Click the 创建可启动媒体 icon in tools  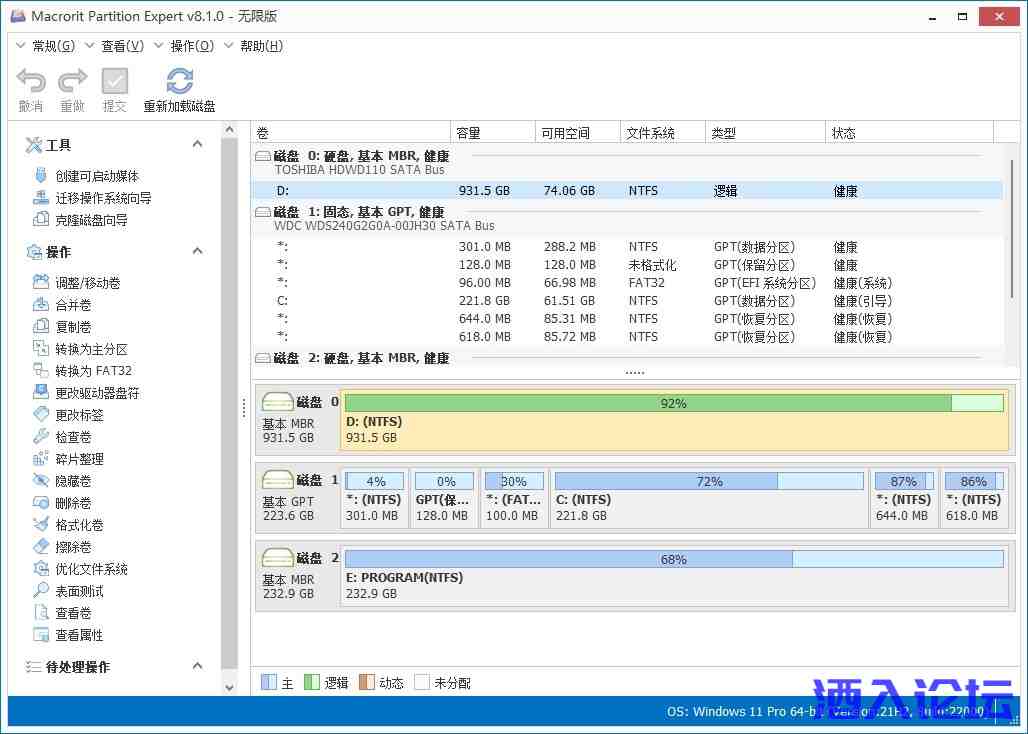(41, 175)
